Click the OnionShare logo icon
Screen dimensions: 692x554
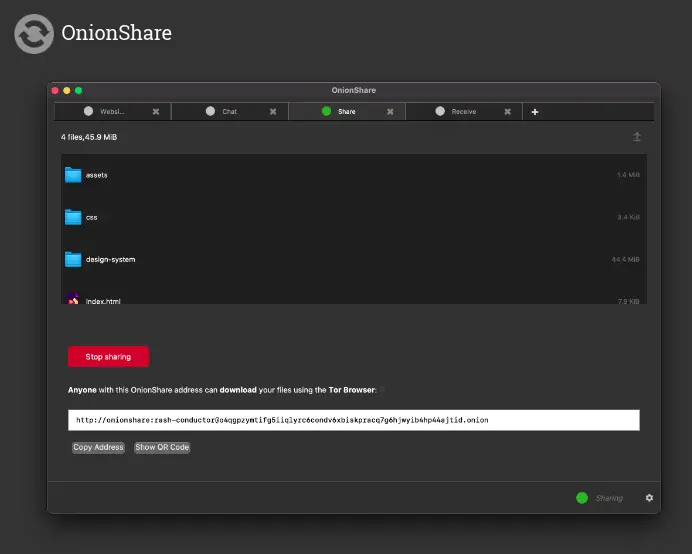point(34,34)
